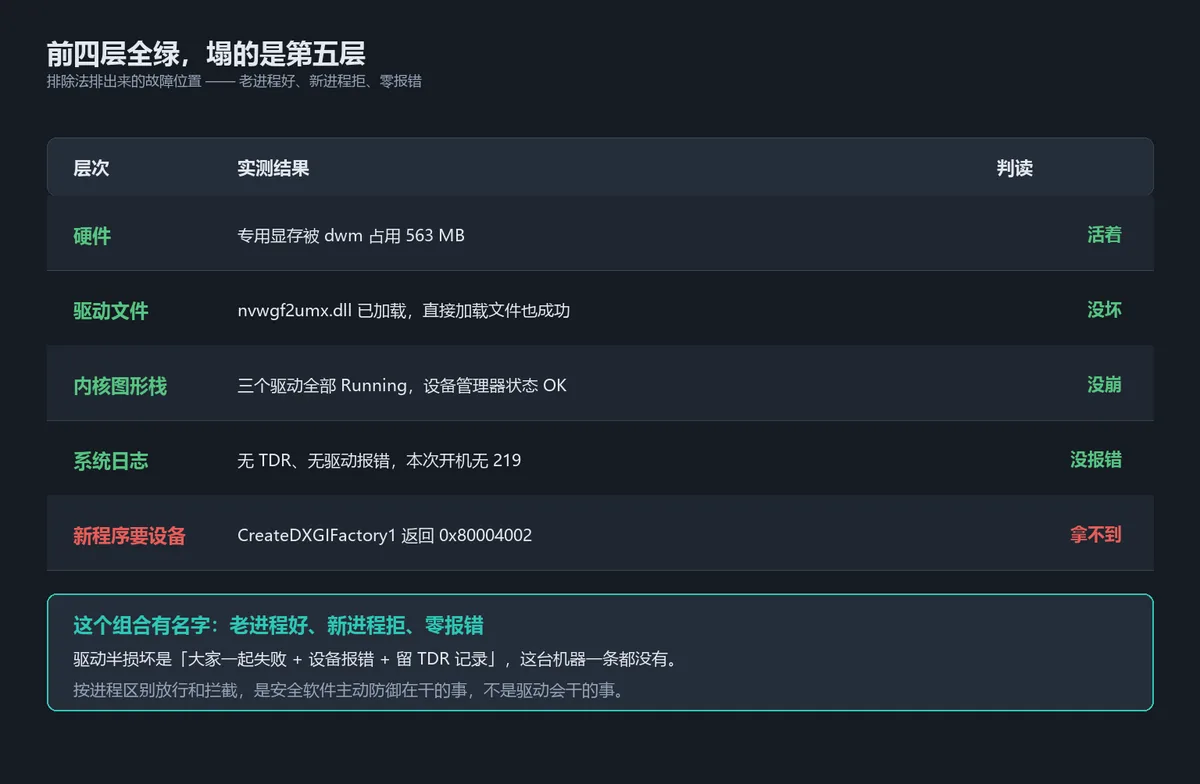The height and width of the screenshot is (784, 1200).
Task: Click the 判读 column header
Action: coord(1014,168)
